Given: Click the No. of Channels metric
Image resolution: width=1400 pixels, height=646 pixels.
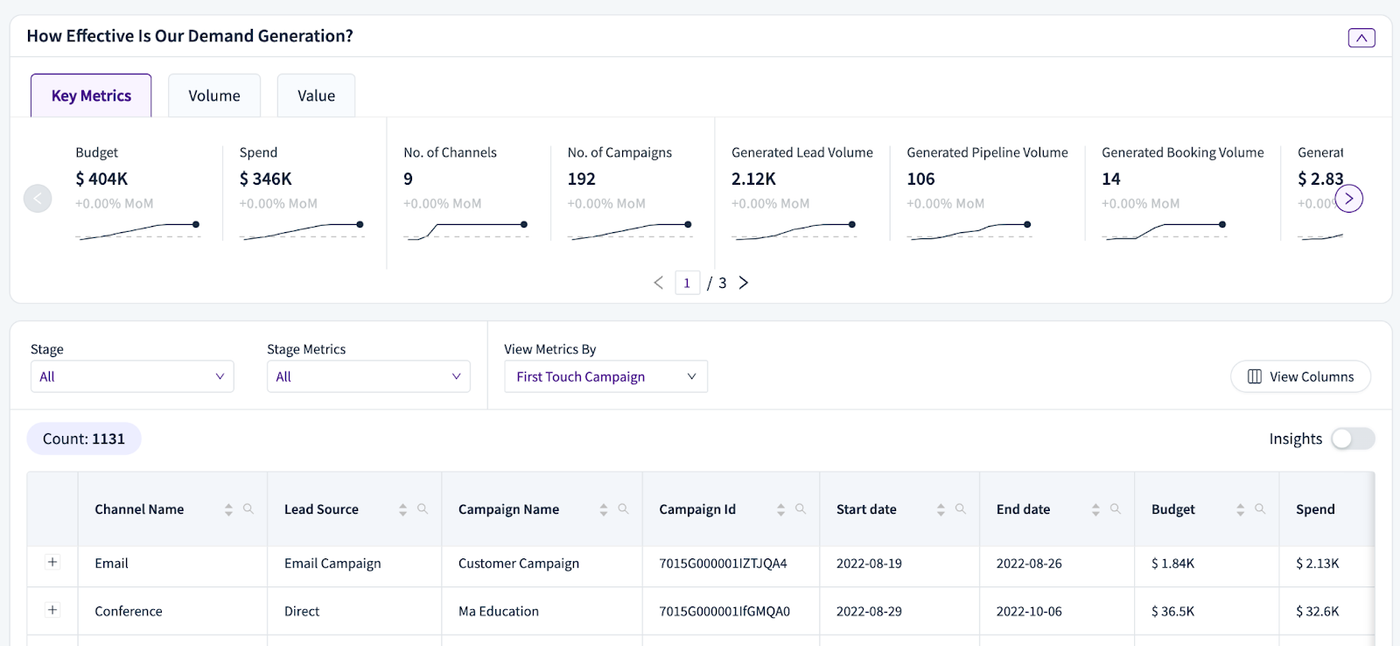Looking at the screenshot, I should click(466, 193).
